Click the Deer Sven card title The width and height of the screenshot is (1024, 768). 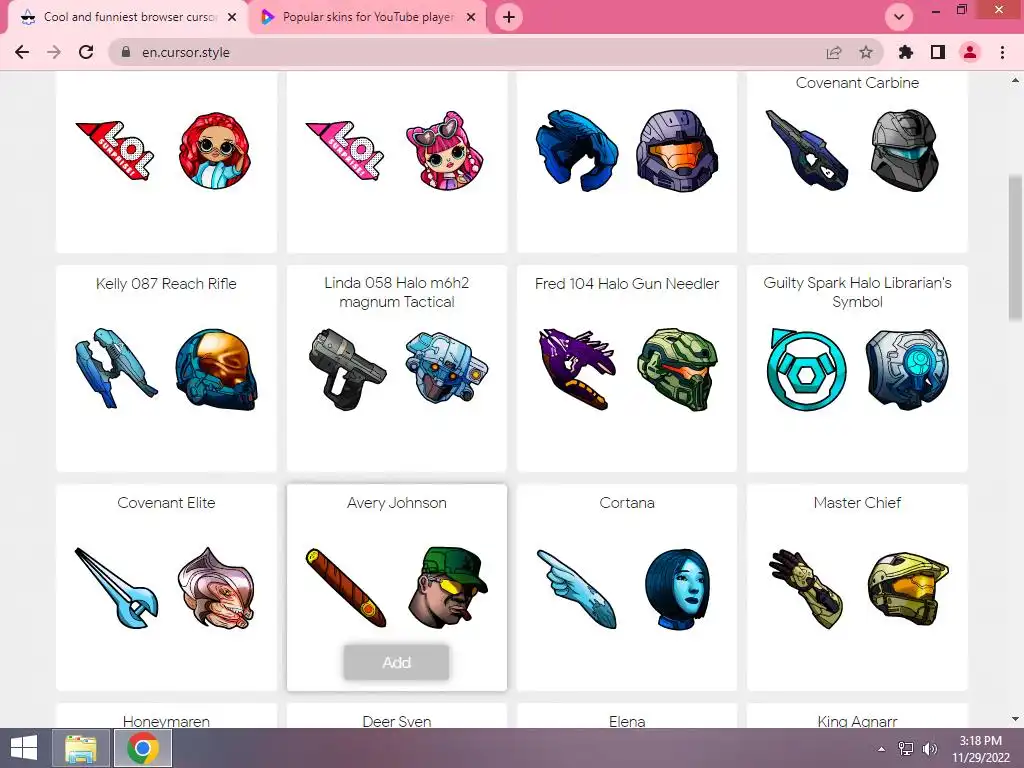pyautogui.click(x=396, y=721)
